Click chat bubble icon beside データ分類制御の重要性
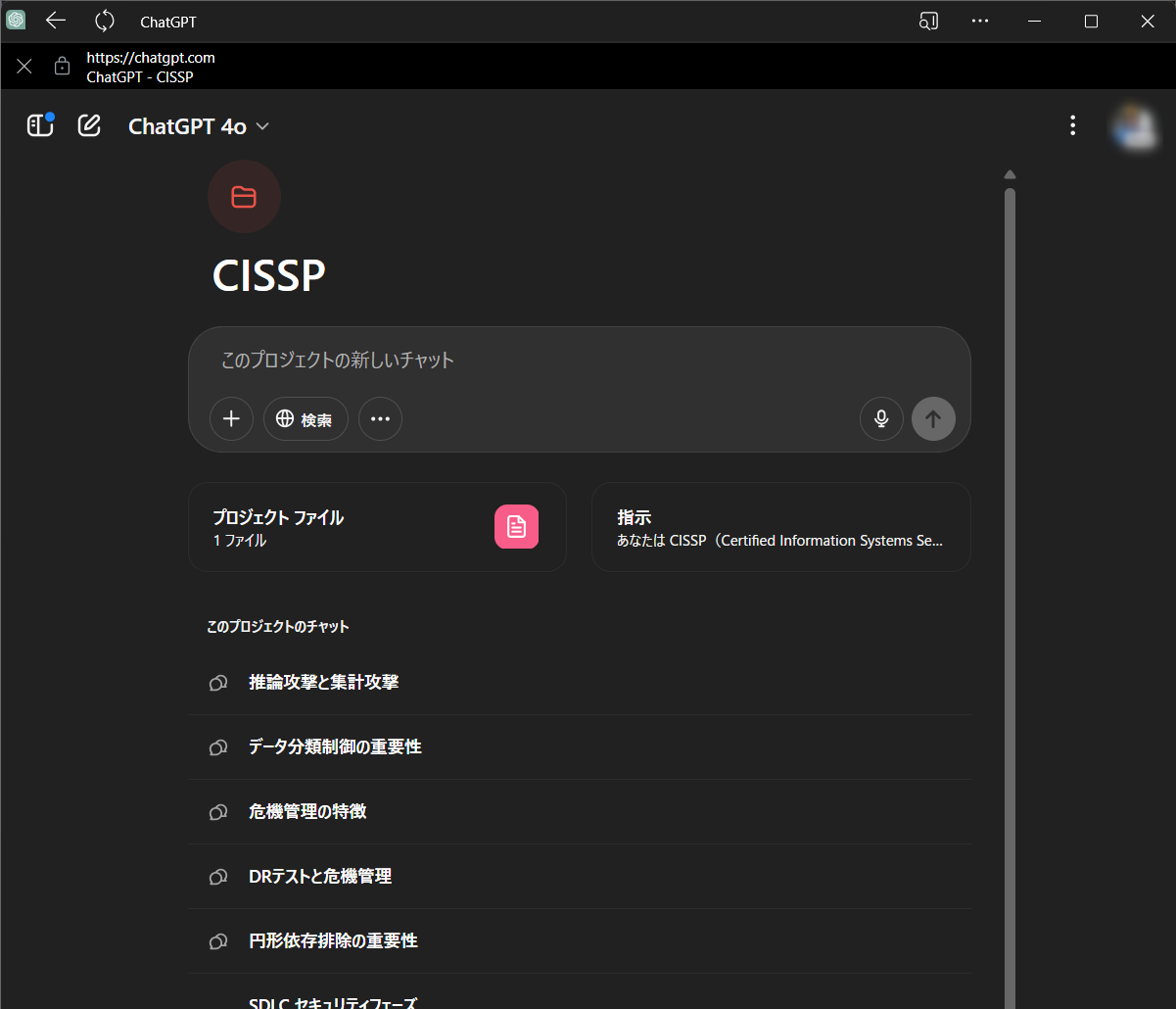This screenshot has width=1176, height=1009. [218, 747]
